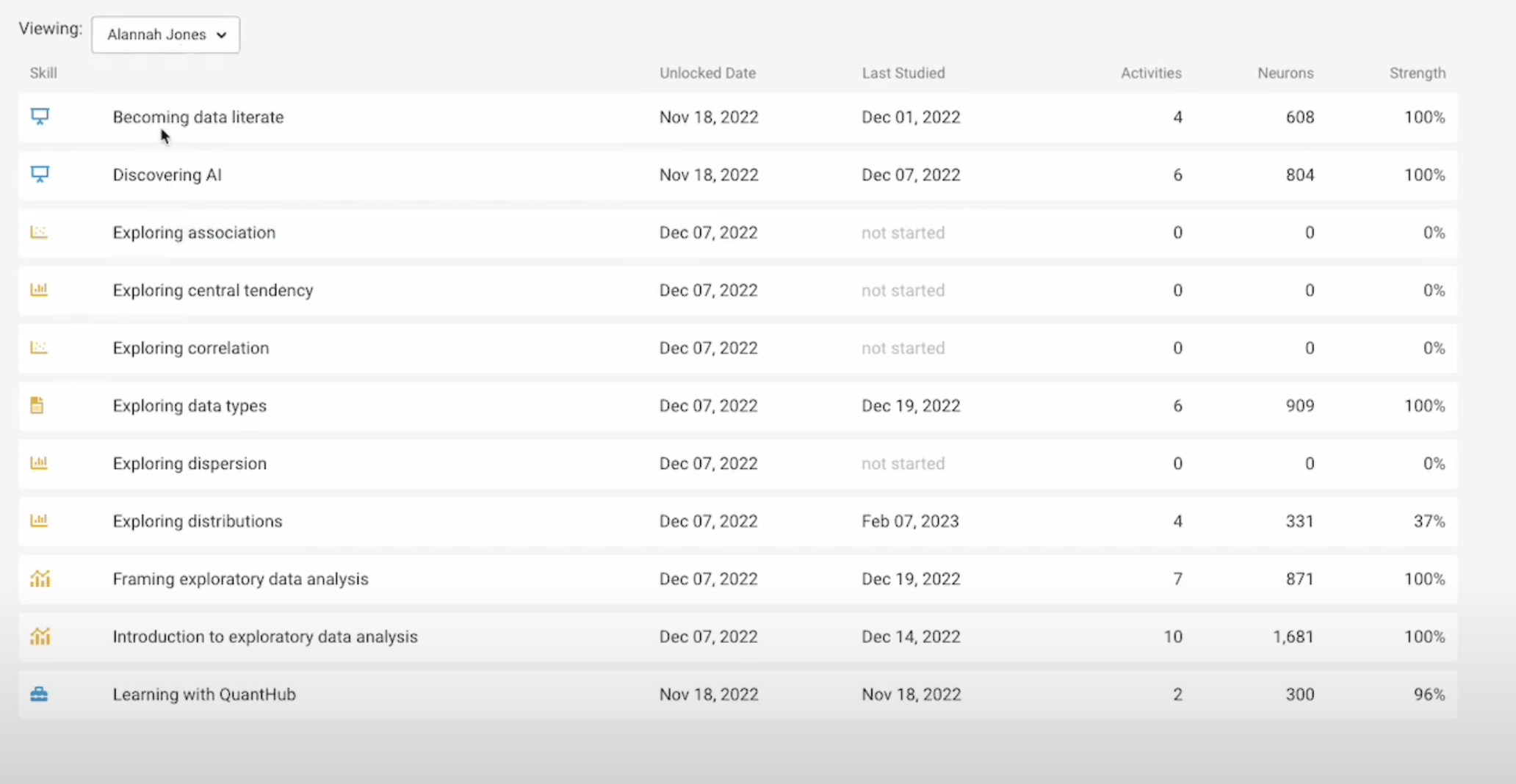Open the Alannah Jones viewer dropdown

coord(165,34)
